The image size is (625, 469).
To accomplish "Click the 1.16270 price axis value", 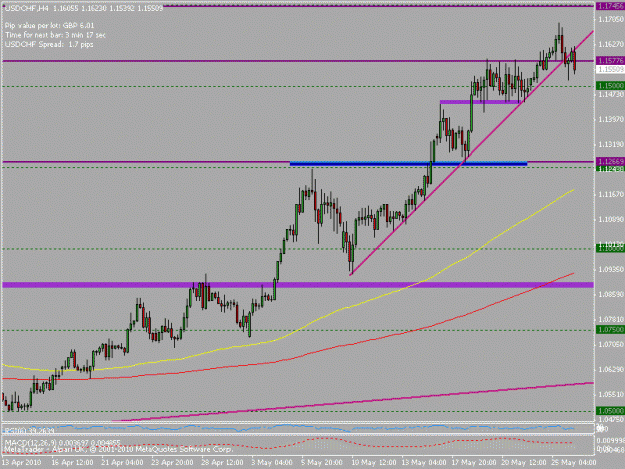I will tap(611, 44).
